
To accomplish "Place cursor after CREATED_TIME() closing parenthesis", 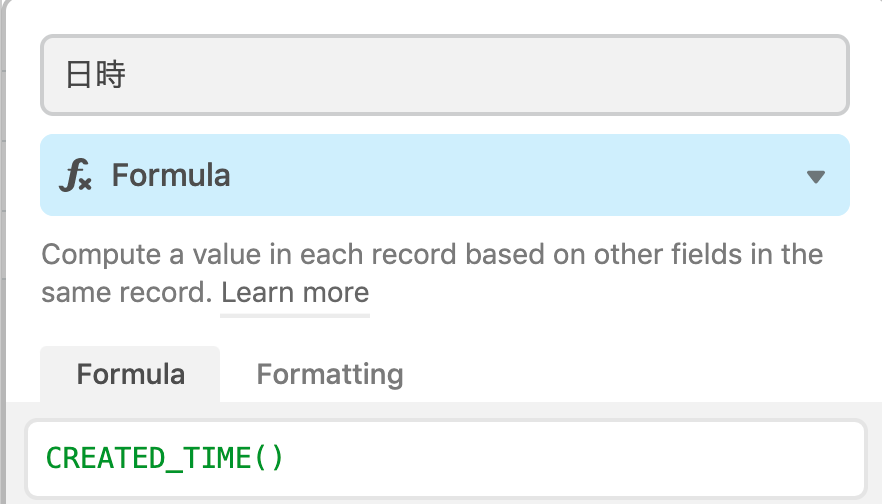I will coord(286,458).
